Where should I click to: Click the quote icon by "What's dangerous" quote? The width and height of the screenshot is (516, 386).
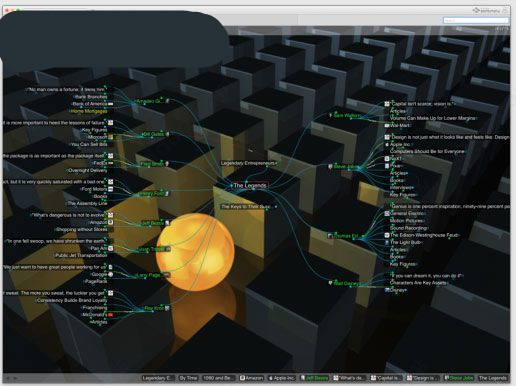point(111,215)
